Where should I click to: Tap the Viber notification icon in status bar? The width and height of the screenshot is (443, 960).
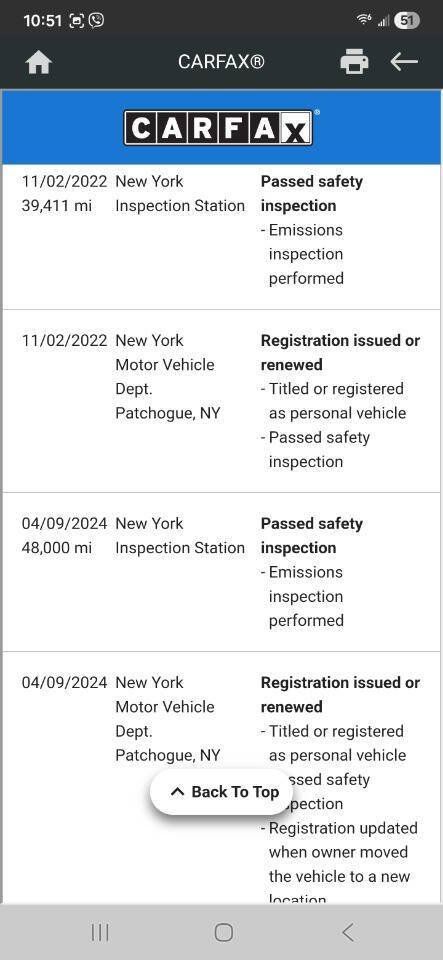click(x=96, y=20)
